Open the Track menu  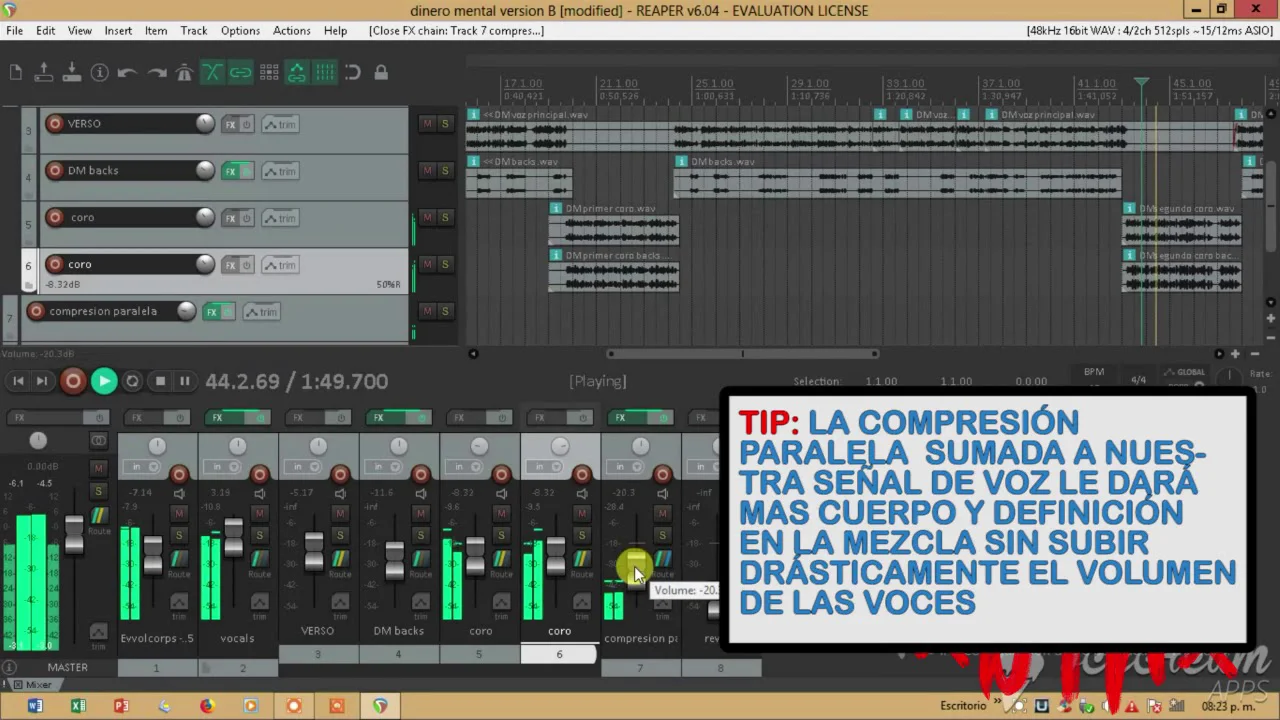194,31
